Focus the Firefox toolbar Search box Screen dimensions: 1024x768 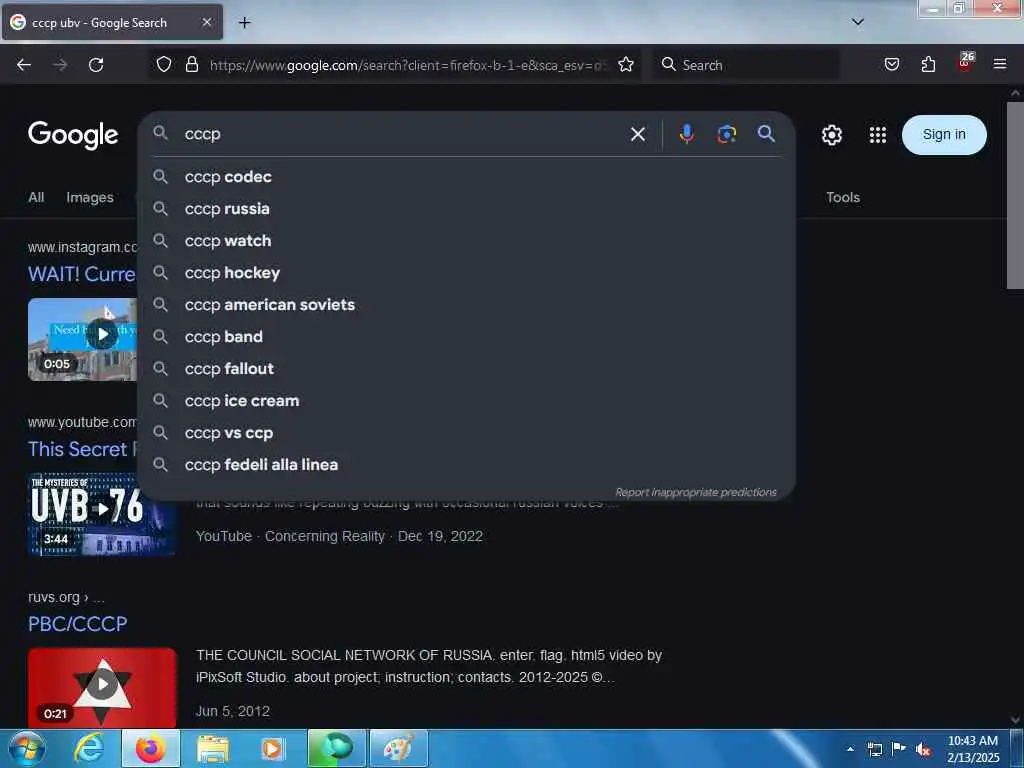point(746,65)
